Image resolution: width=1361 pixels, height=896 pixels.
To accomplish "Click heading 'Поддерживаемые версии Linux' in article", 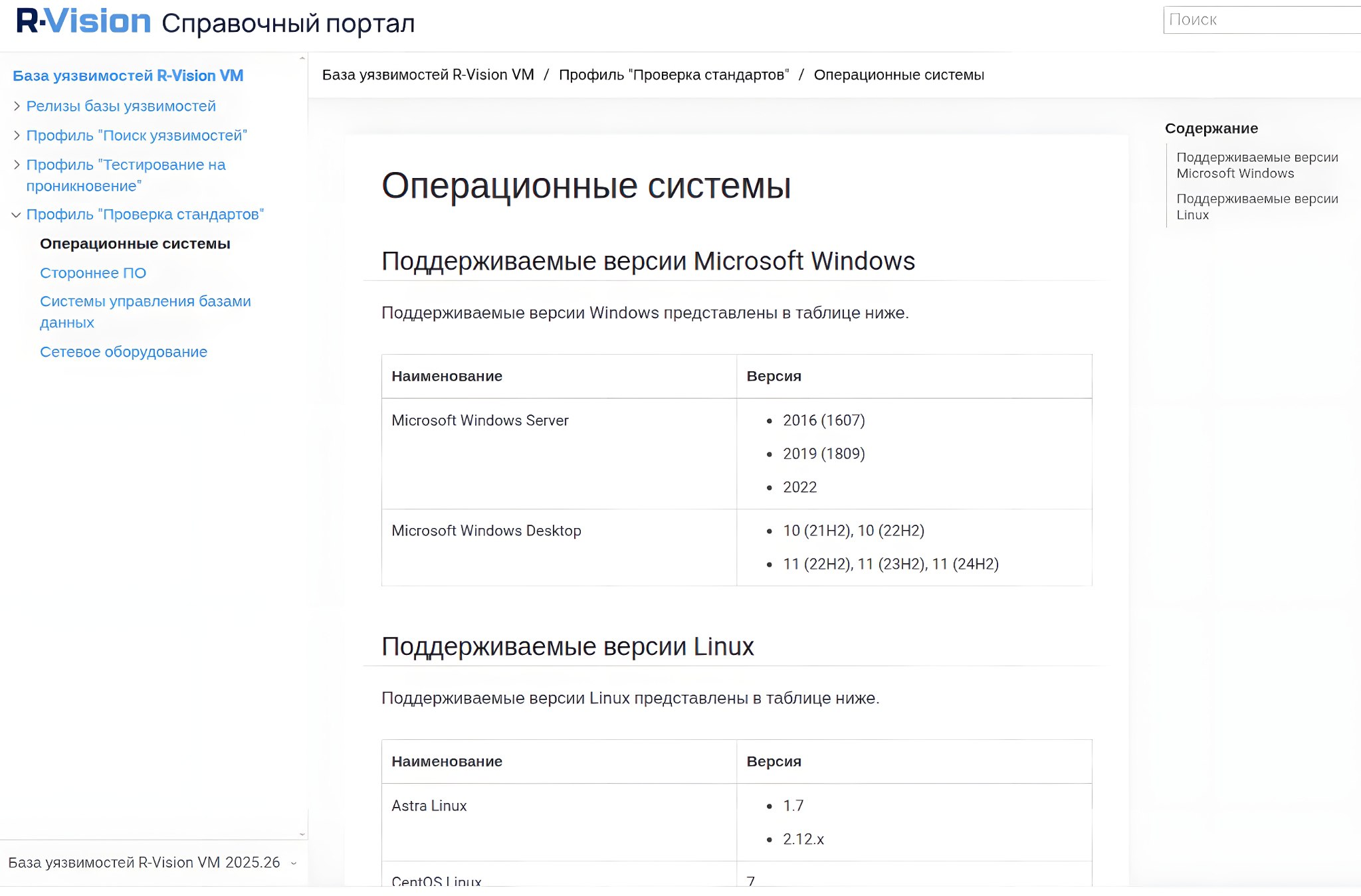I will point(568,647).
